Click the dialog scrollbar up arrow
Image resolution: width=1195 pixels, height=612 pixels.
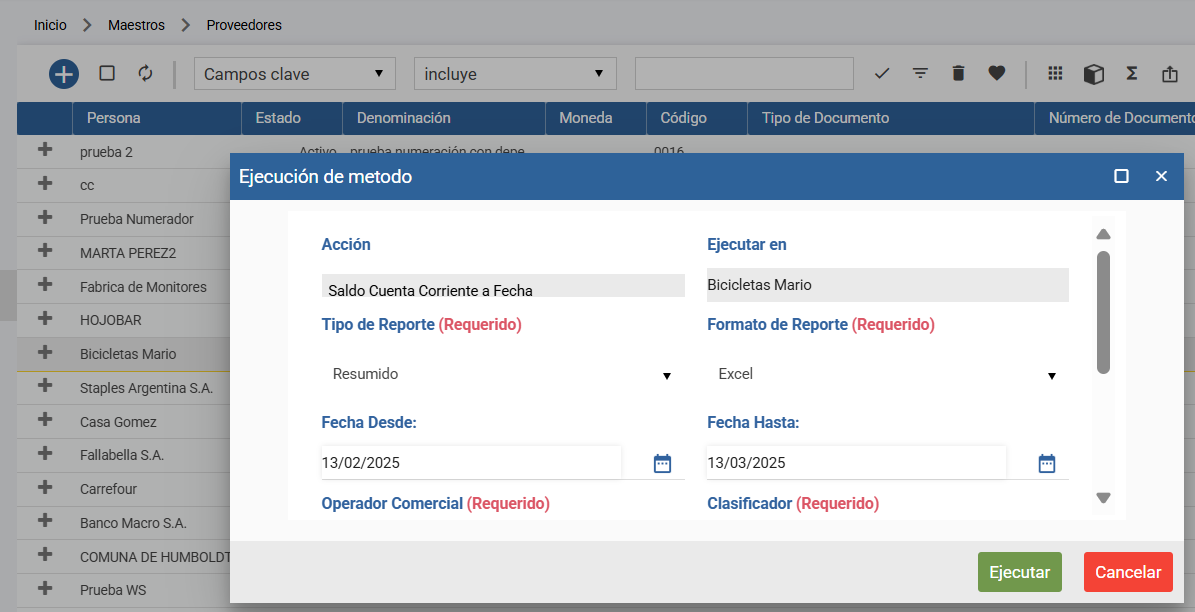pyautogui.click(x=1103, y=234)
